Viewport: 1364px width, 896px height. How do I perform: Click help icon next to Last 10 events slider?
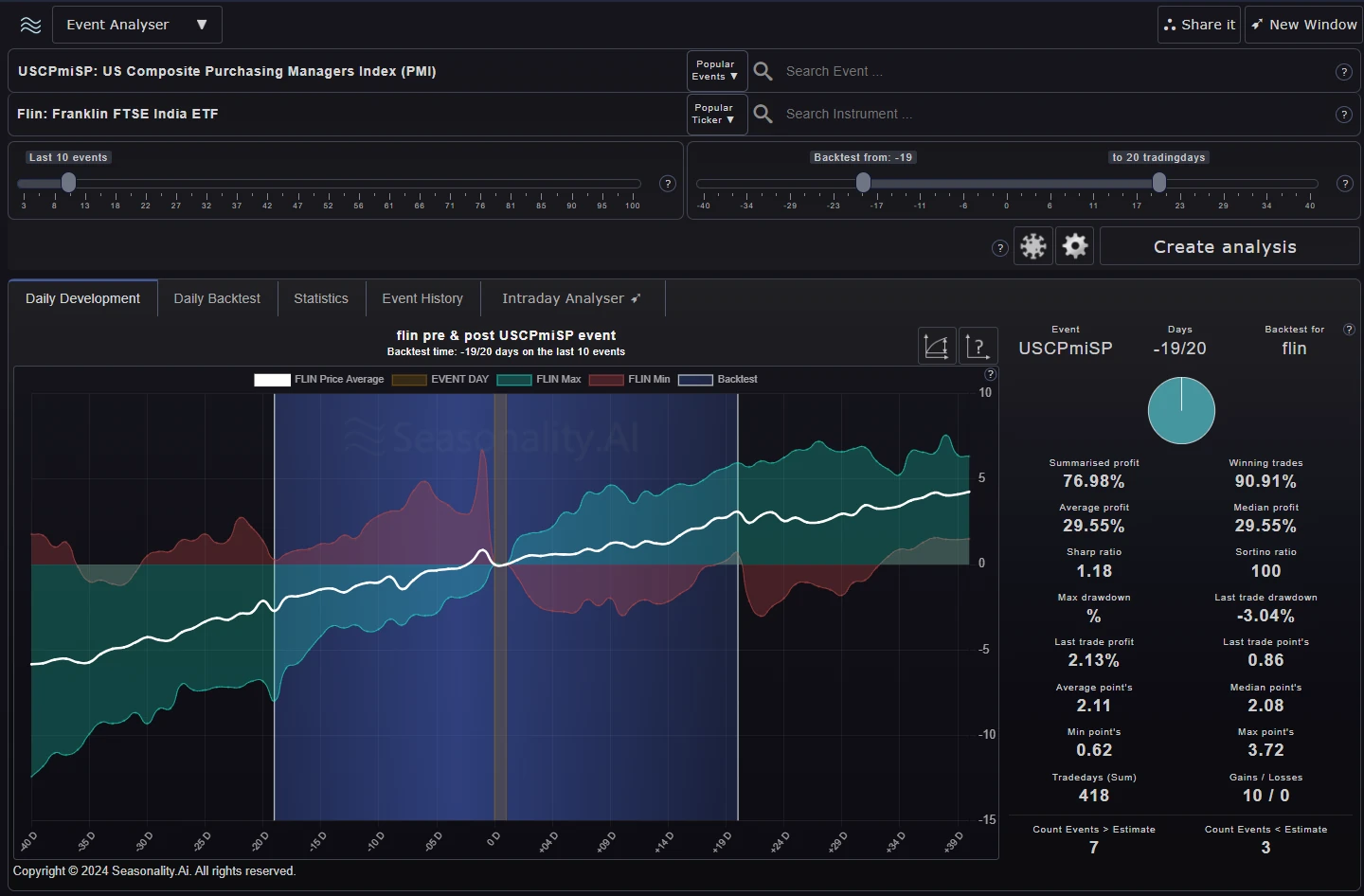click(668, 184)
